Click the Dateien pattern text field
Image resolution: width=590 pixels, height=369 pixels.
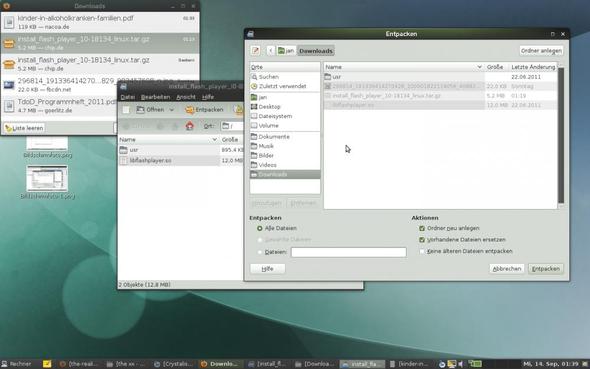(348, 252)
